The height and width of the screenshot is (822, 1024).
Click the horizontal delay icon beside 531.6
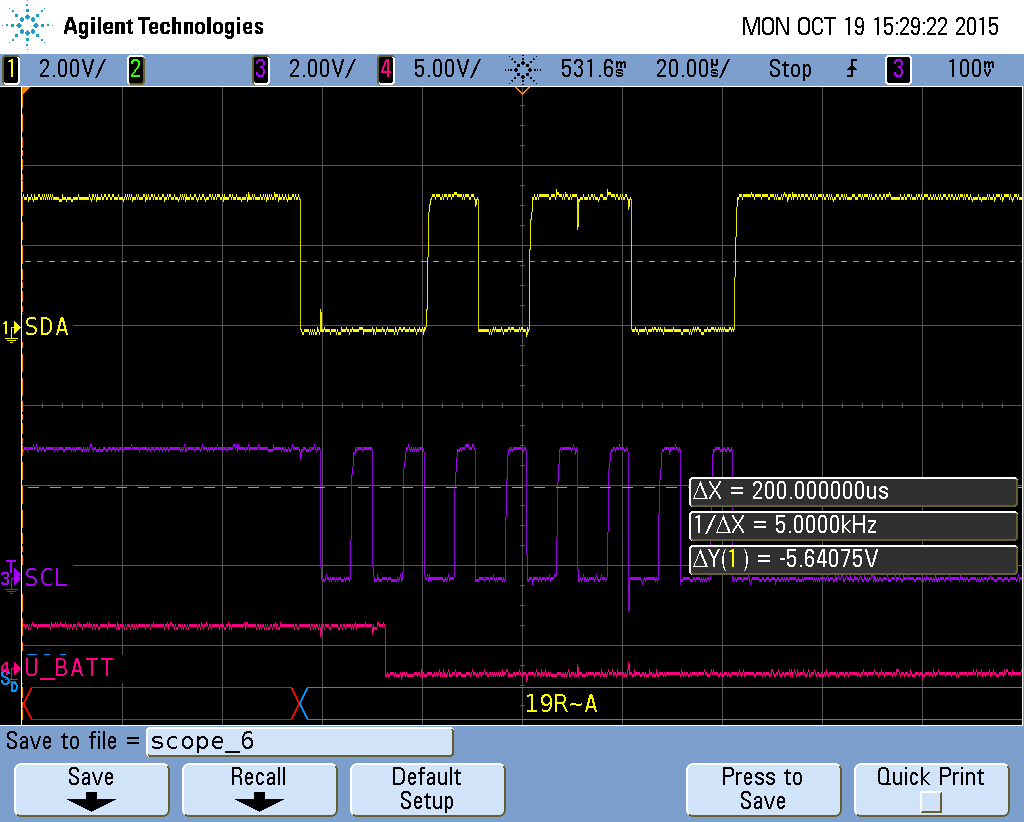(521, 69)
